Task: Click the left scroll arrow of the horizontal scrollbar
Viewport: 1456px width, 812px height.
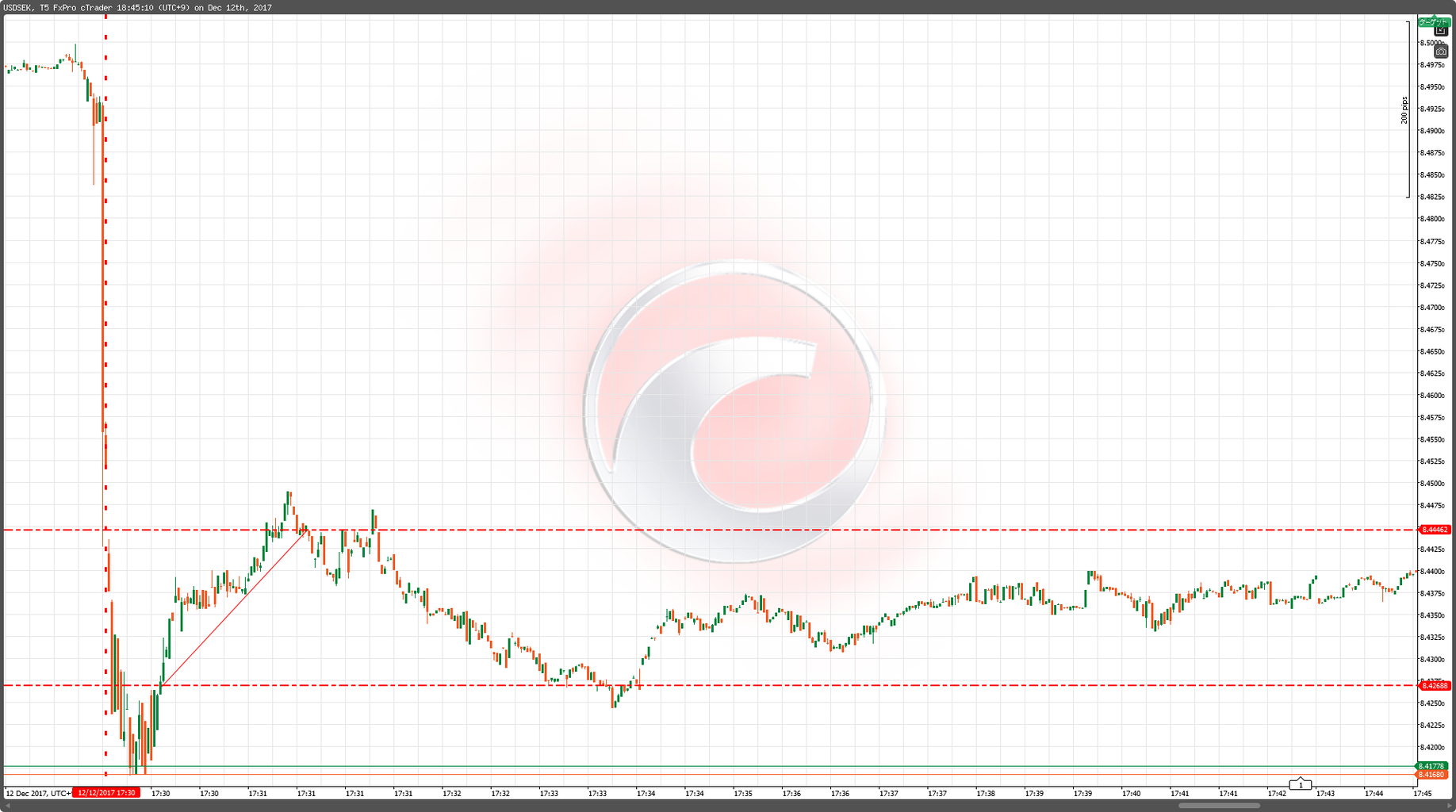Action: click(x=6, y=806)
